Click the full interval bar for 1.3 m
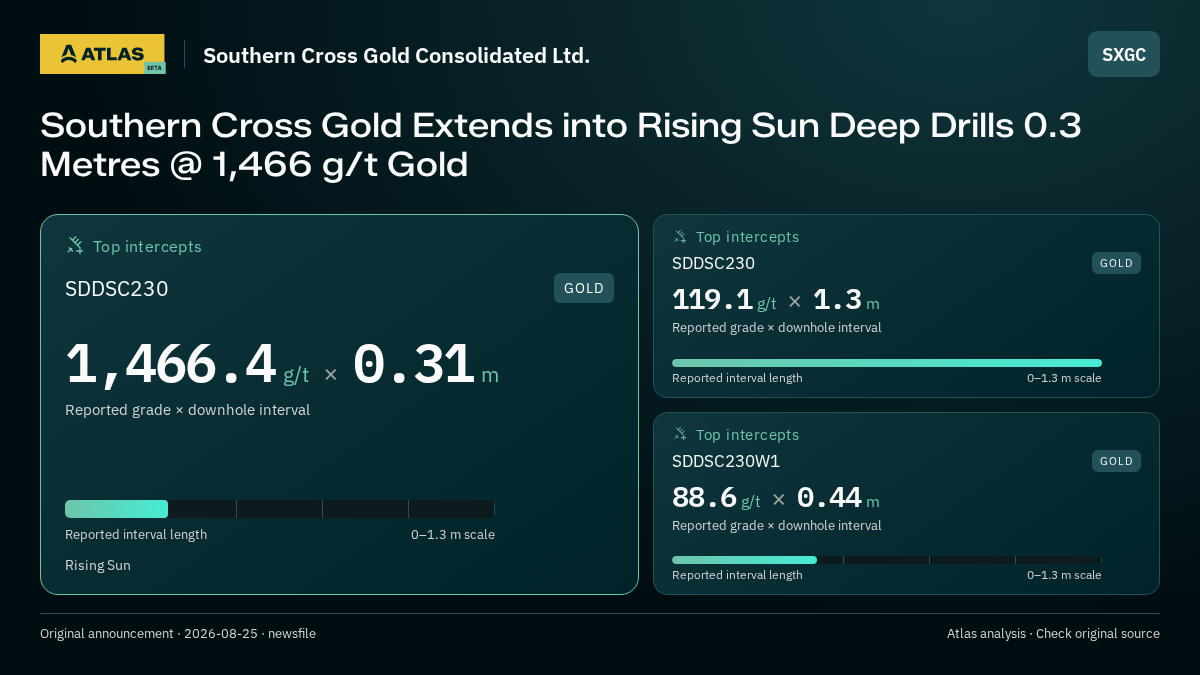The image size is (1200, 675). tap(887, 363)
